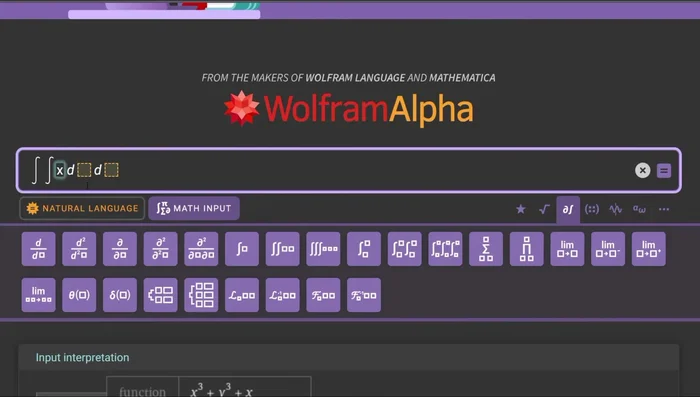
Task: Insert the summation sigma template
Action: point(486,249)
